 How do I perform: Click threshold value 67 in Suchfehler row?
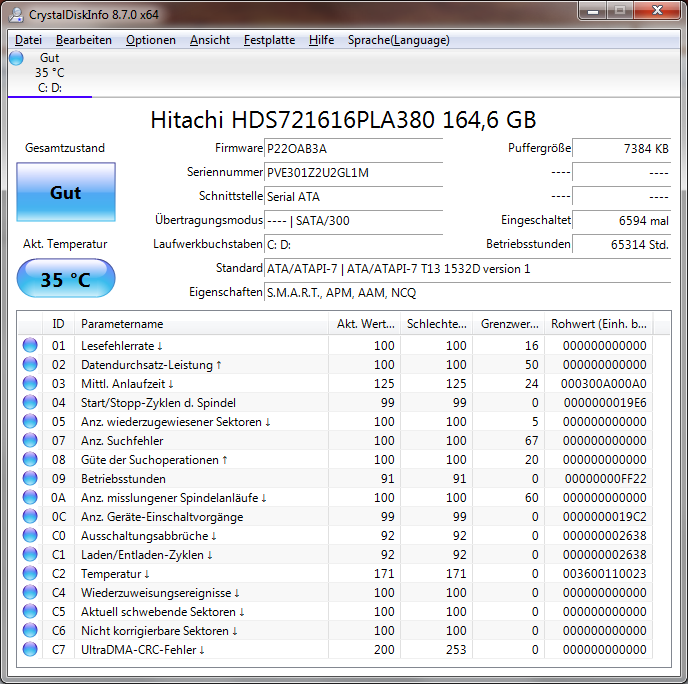(x=531, y=440)
